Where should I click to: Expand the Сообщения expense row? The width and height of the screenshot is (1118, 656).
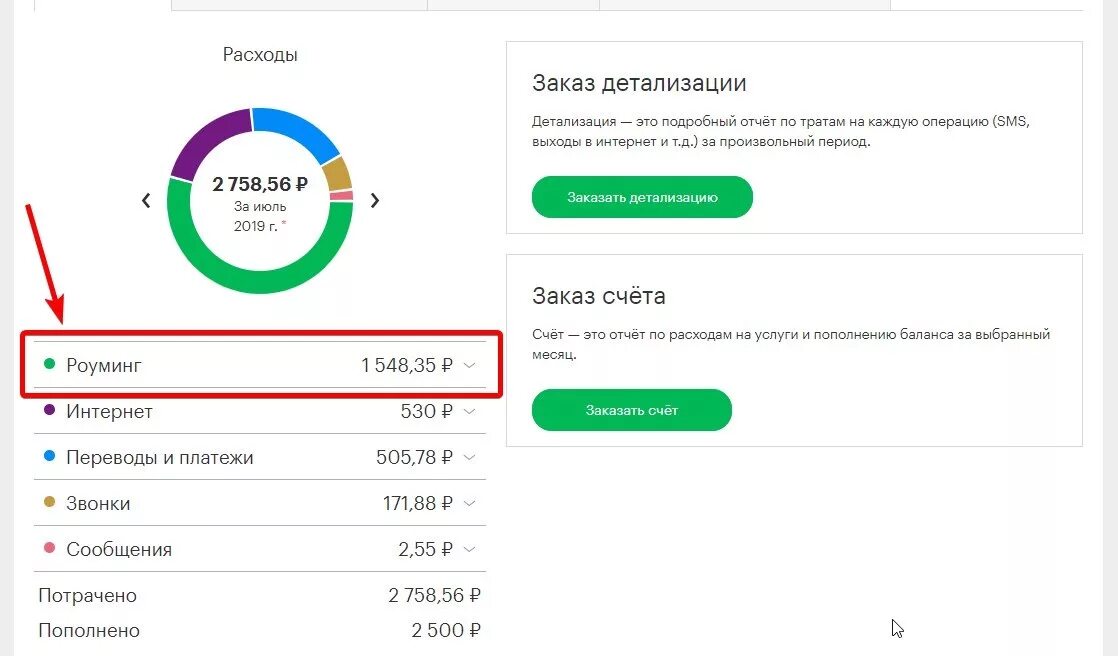pyautogui.click(x=470, y=549)
